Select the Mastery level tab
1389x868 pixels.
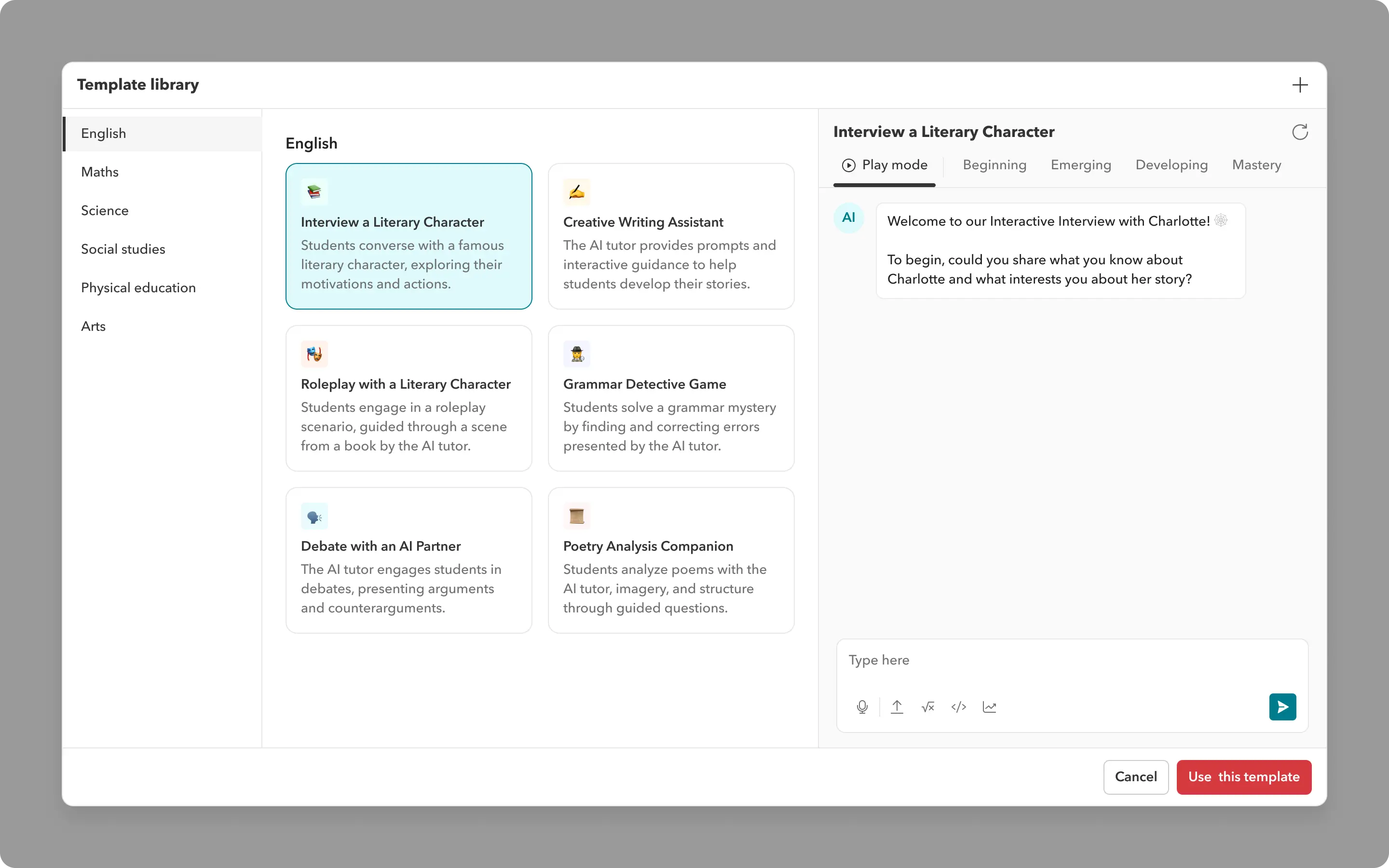click(1256, 165)
